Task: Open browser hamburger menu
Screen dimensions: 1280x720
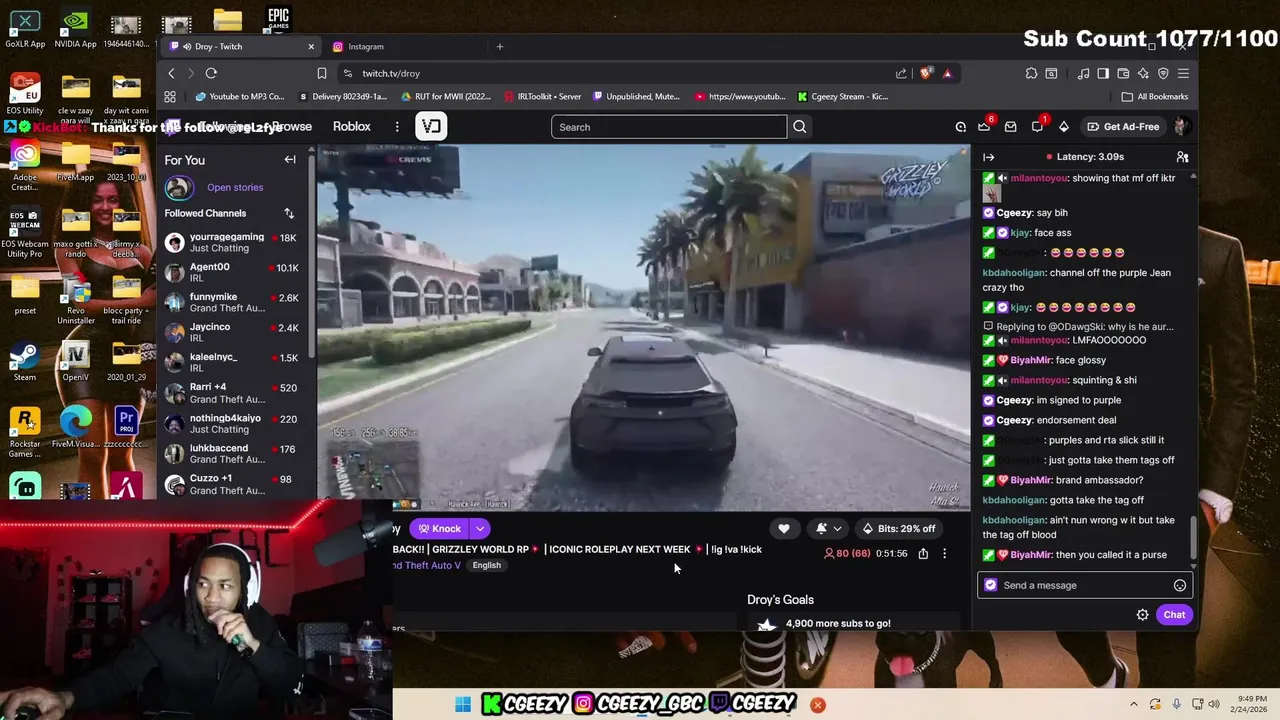Action: point(1183,73)
